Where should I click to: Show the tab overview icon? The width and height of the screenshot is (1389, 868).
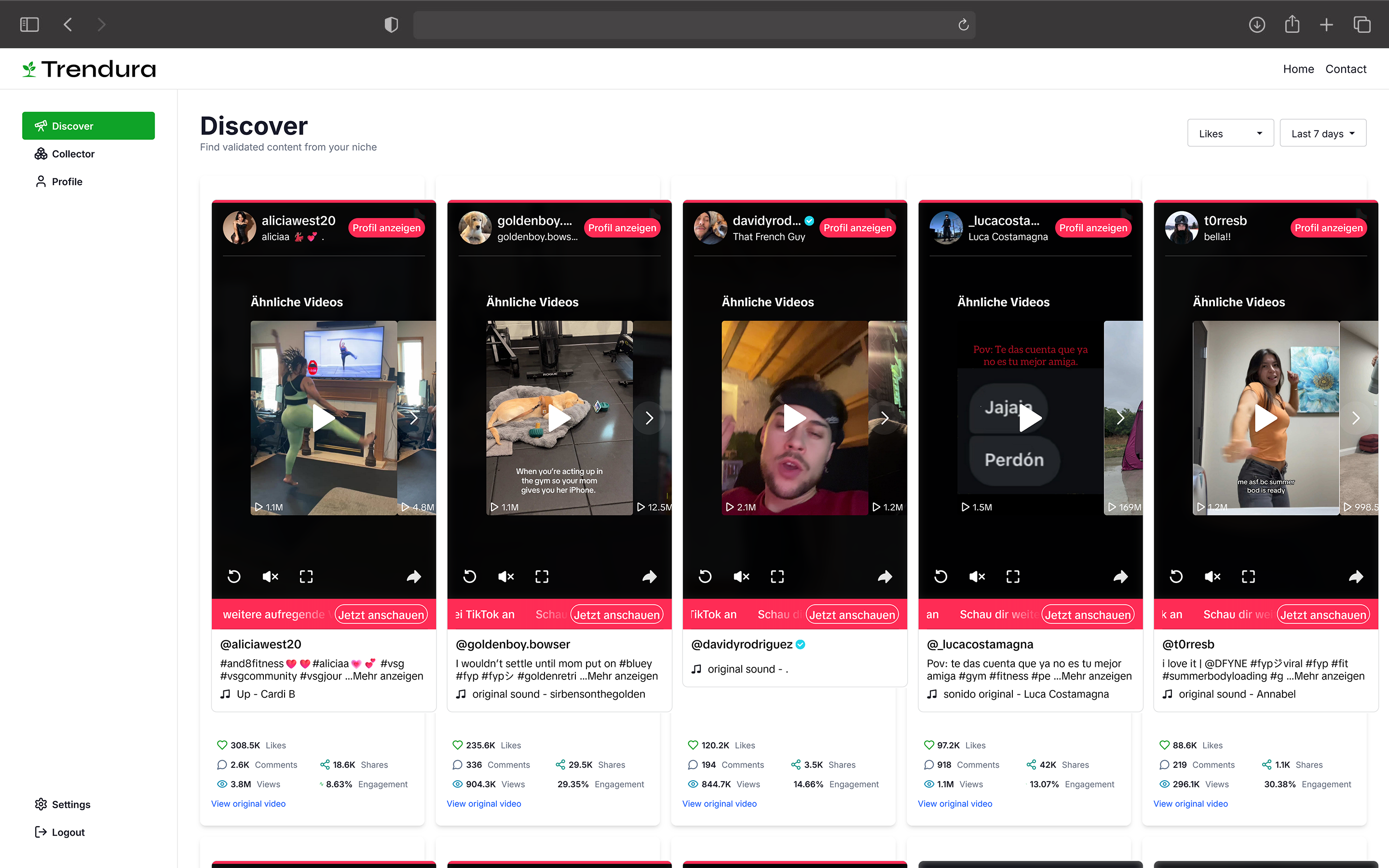click(1362, 25)
